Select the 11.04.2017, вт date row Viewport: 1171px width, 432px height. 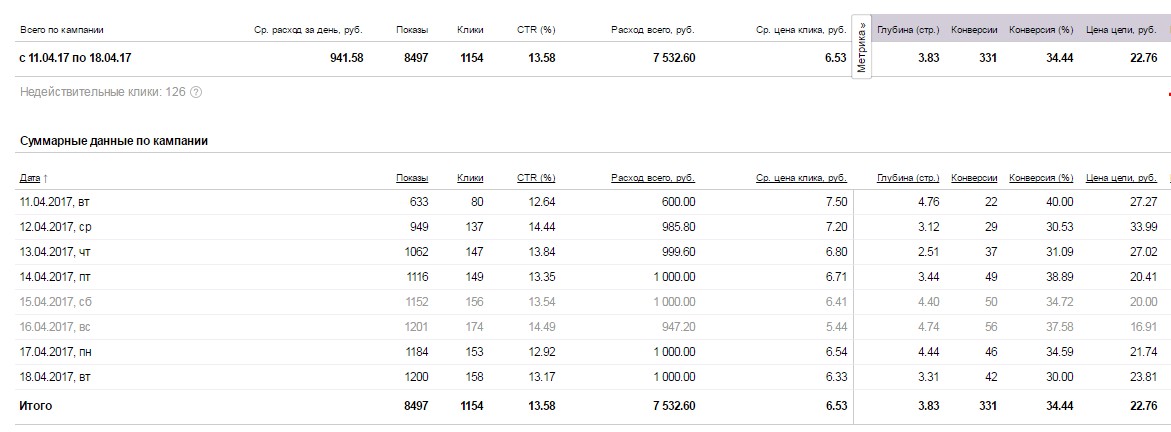tap(54, 202)
